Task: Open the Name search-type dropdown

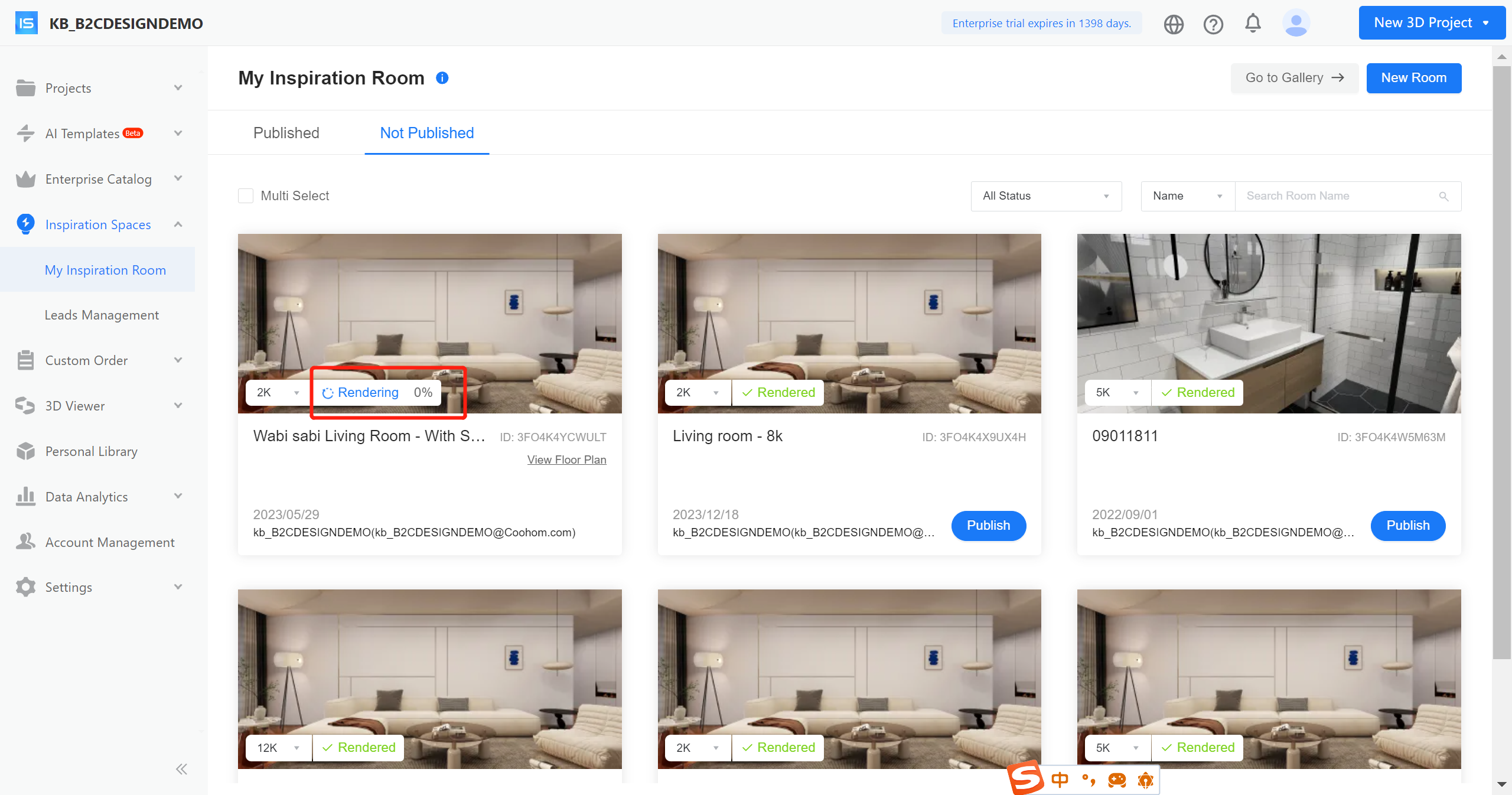Action: [1187, 196]
